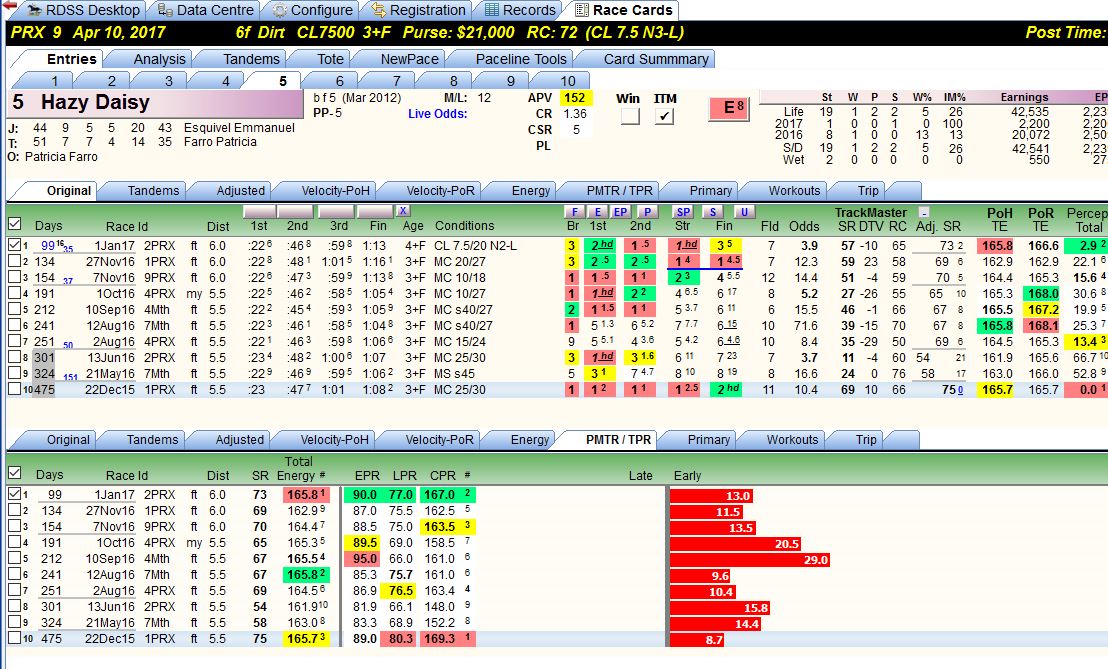Open the Paceline Tools tab
The width and height of the screenshot is (1108, 669).
pyautogui.click(x=521, y=59)
